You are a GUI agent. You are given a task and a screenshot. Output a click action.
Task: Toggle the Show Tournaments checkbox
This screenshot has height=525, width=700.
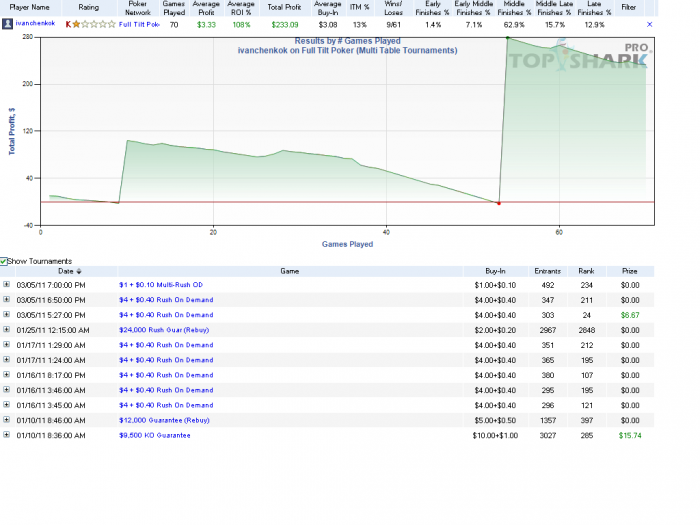4,261
